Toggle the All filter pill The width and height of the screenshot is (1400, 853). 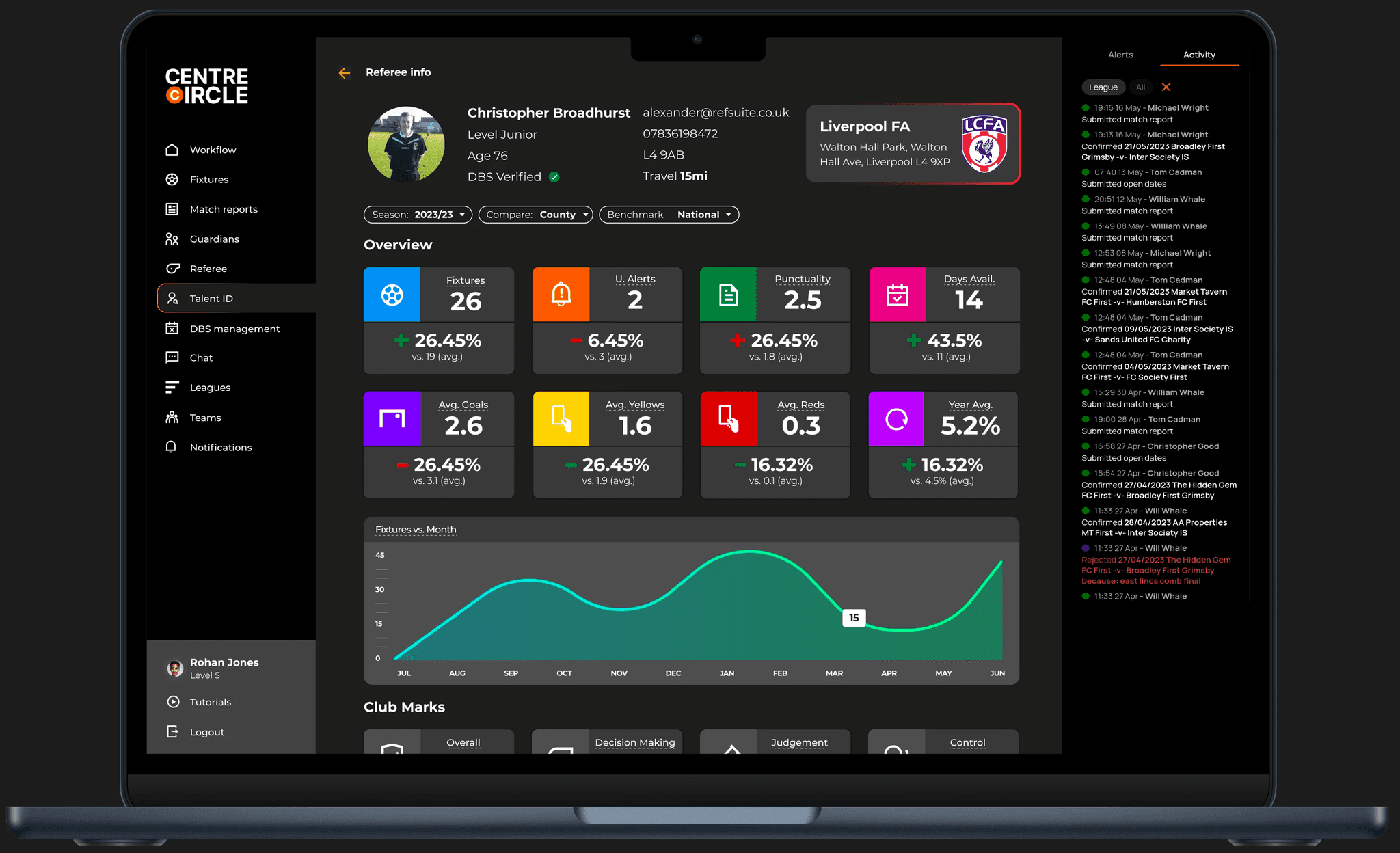click(1140, 87)
